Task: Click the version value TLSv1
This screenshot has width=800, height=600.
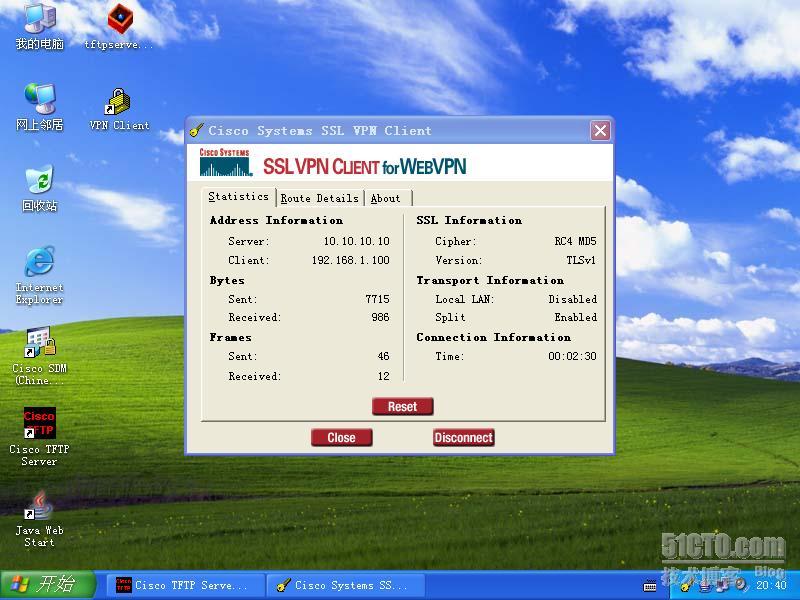Action: click(x=581, y=260)
